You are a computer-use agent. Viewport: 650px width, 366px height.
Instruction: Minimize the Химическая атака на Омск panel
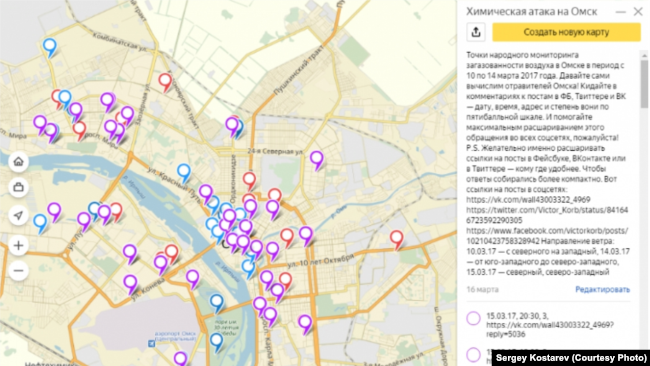click(621, 12)
